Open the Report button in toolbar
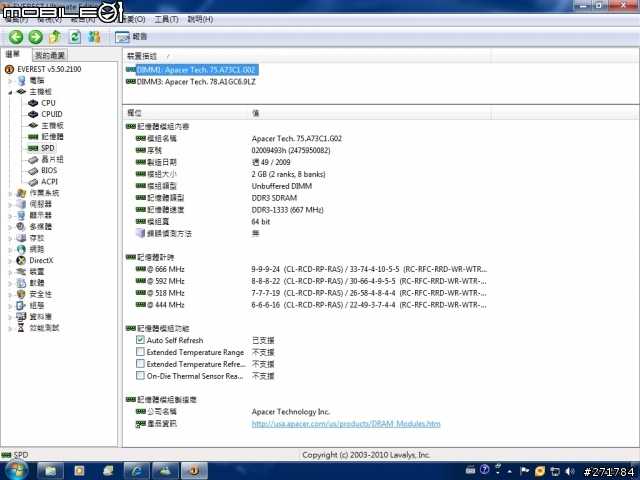Image resolution: width=640 pixels, height=480 pixels. tap(131, 37)
